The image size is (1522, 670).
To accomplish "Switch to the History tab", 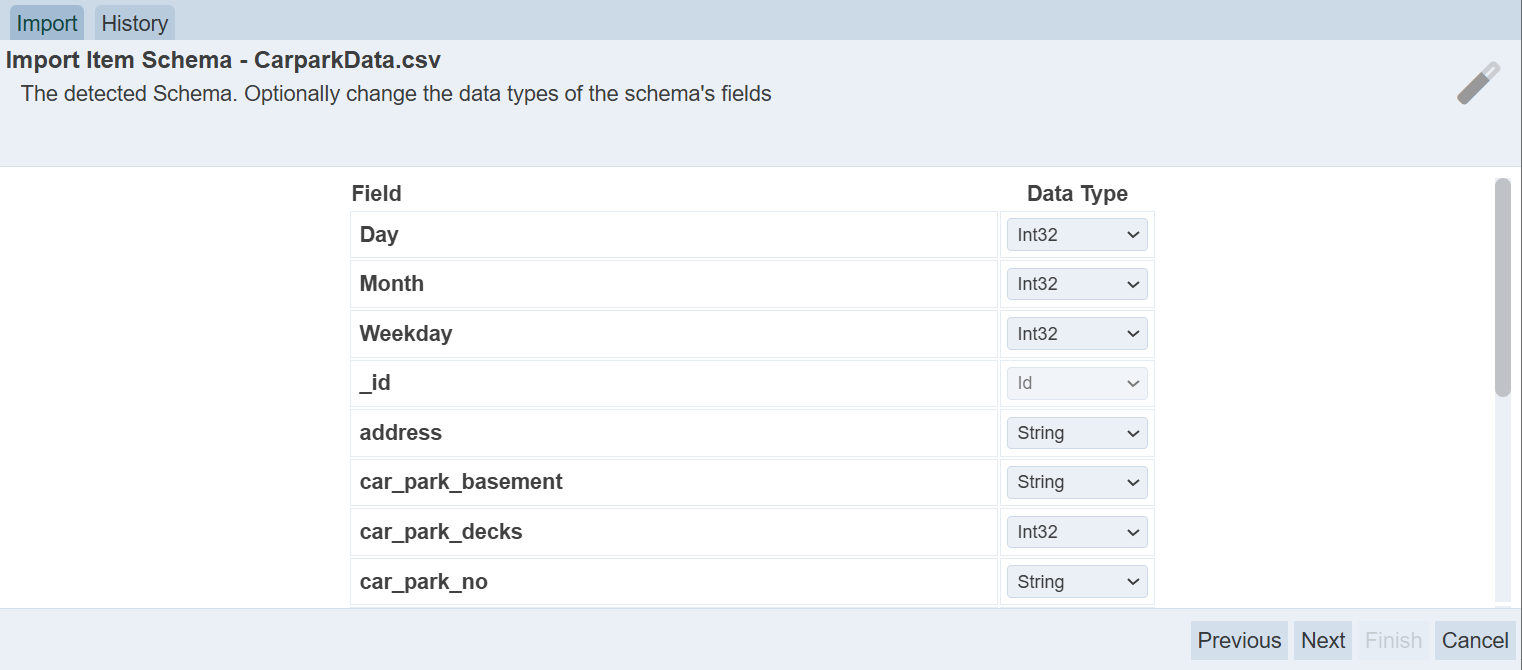I will (134, 23).
